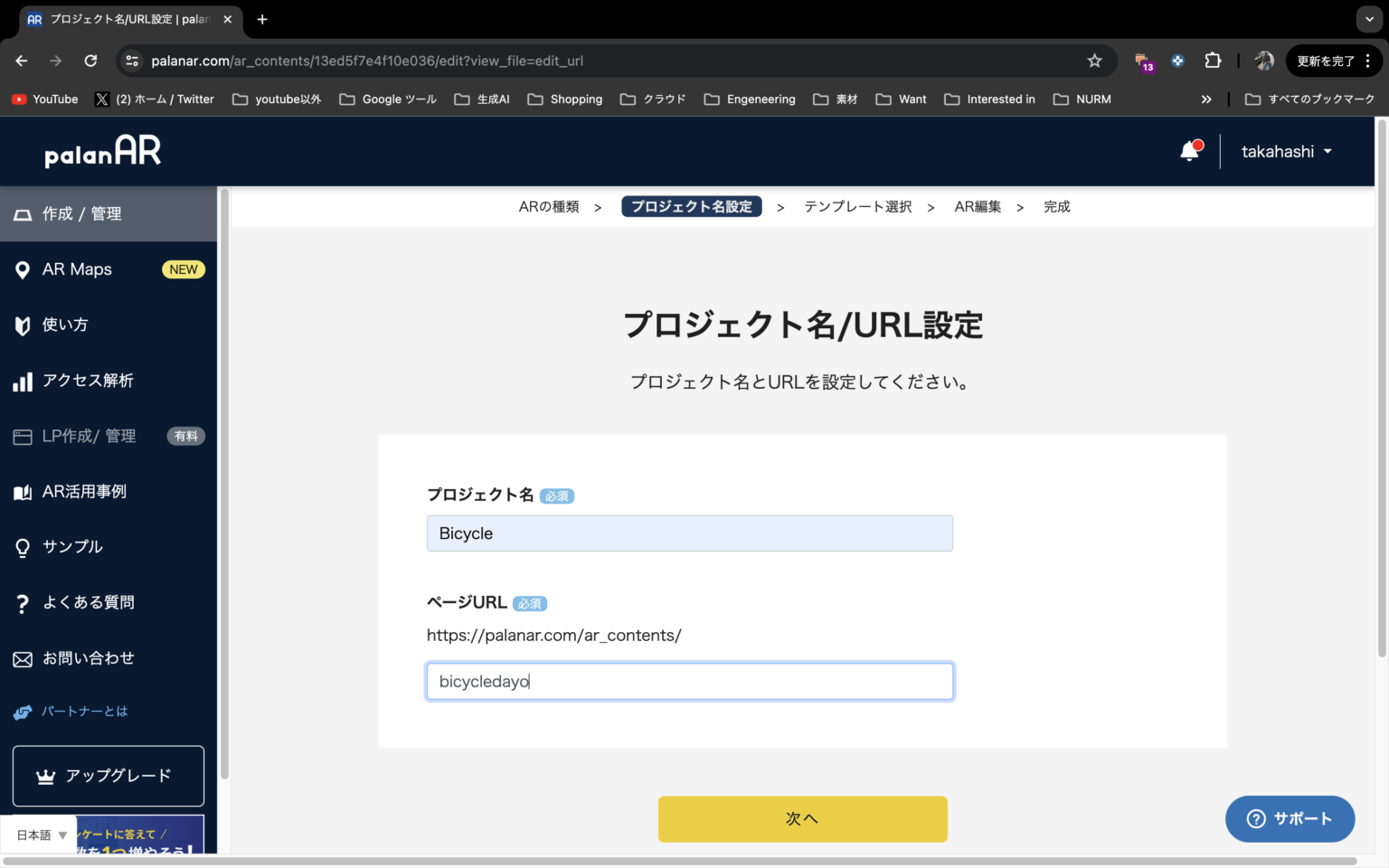Open the サンプル samples page
This screenshot has width=1389, height=868.
tap(71, 546)
